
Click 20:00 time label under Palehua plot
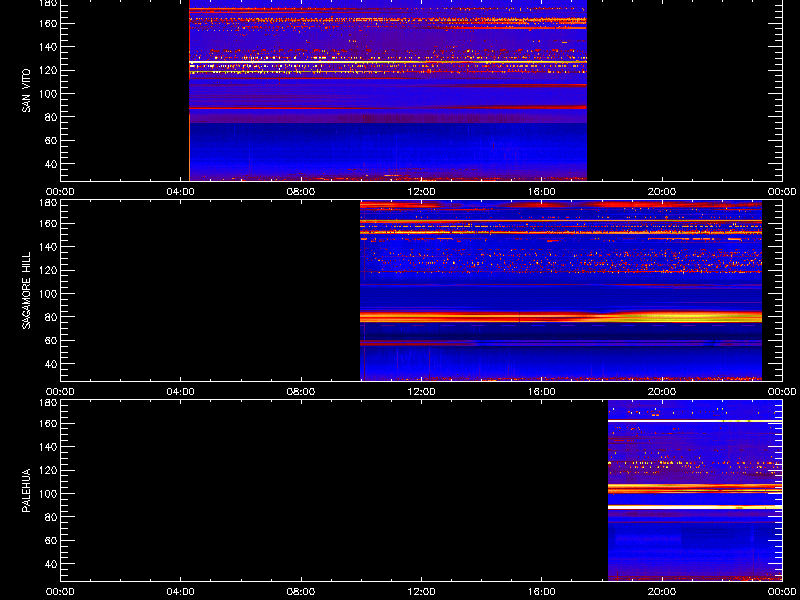[x=662, y=592]
